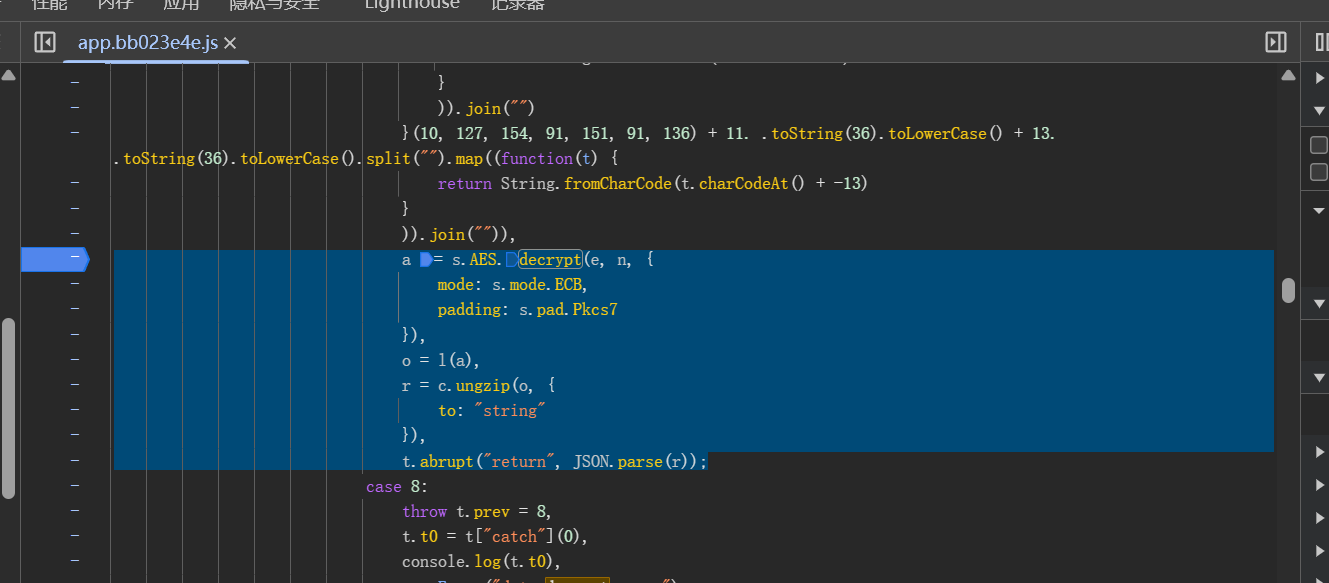Set breakpoint on the 'mode: s.mode.ECB' line gutter
The height and width of the screenshot is (583, 1329).
click(74, 285)
